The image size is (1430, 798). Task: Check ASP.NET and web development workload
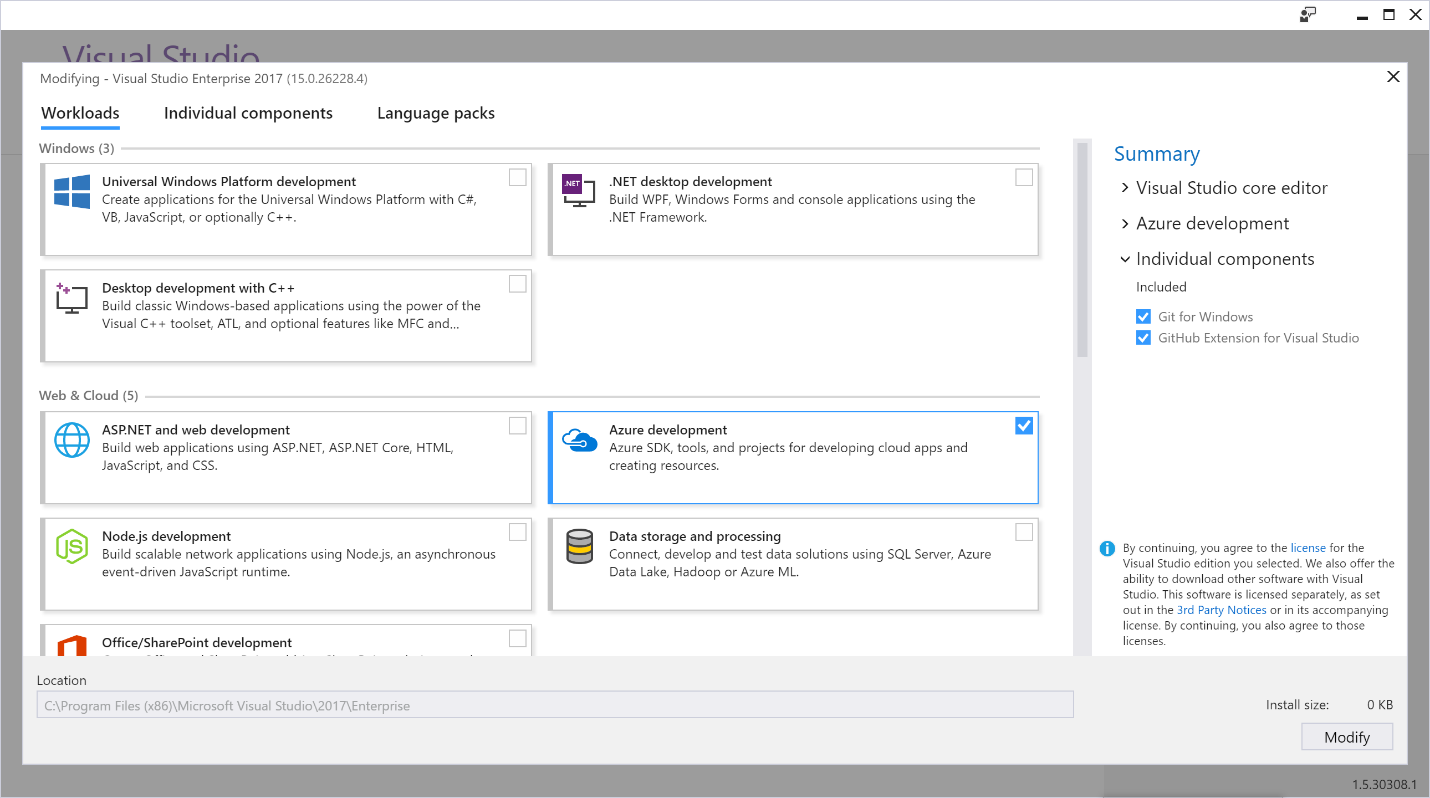click(x=517, y=426)
